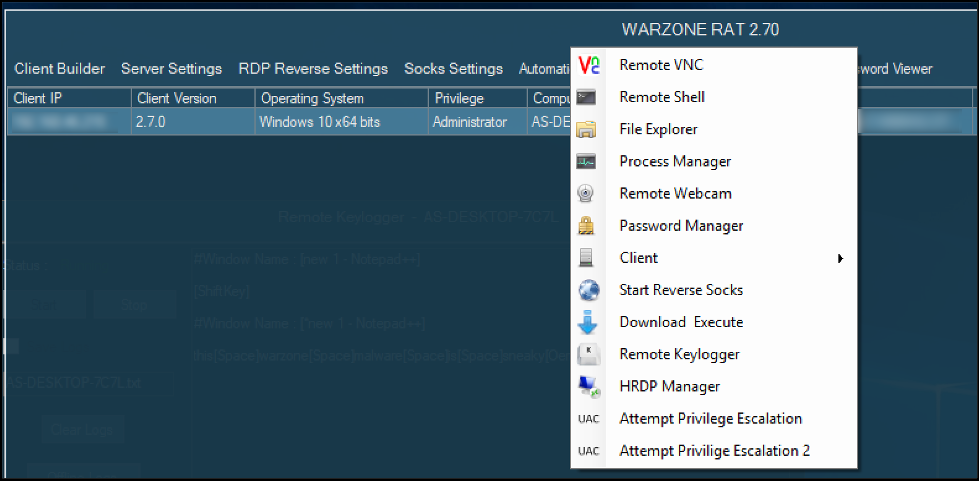
Task: Click the Download Execute arrow icon
Action: click(588, 322)
